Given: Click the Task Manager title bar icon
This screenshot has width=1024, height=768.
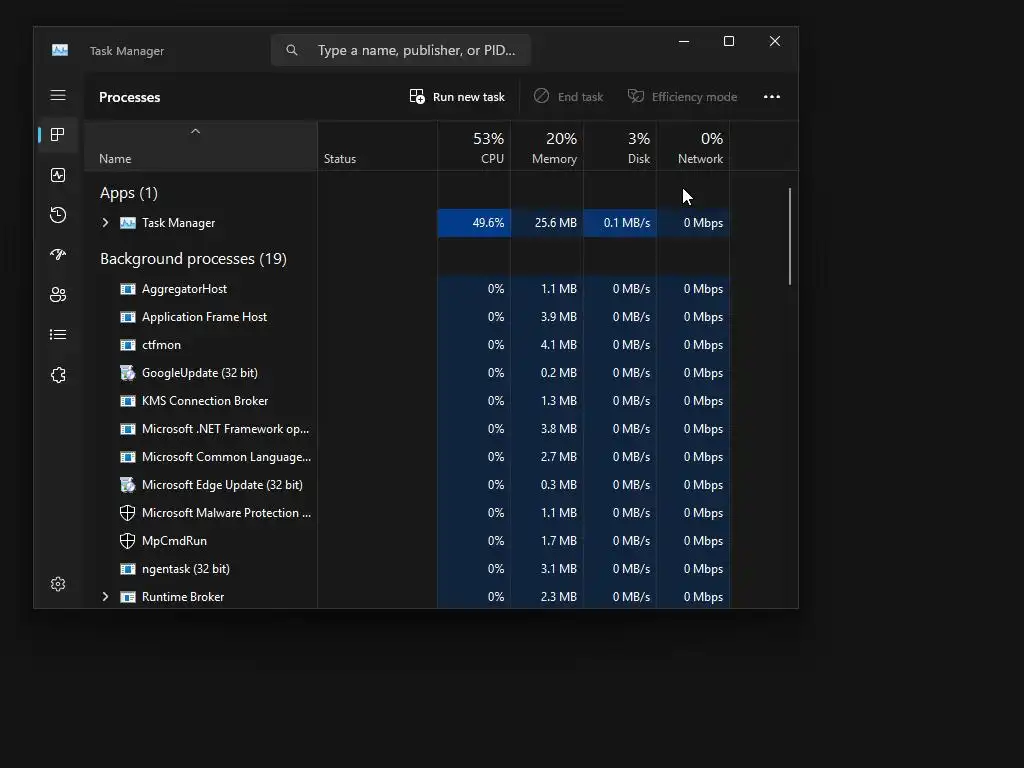Looking at the screenshot, I should coord(60,50).
